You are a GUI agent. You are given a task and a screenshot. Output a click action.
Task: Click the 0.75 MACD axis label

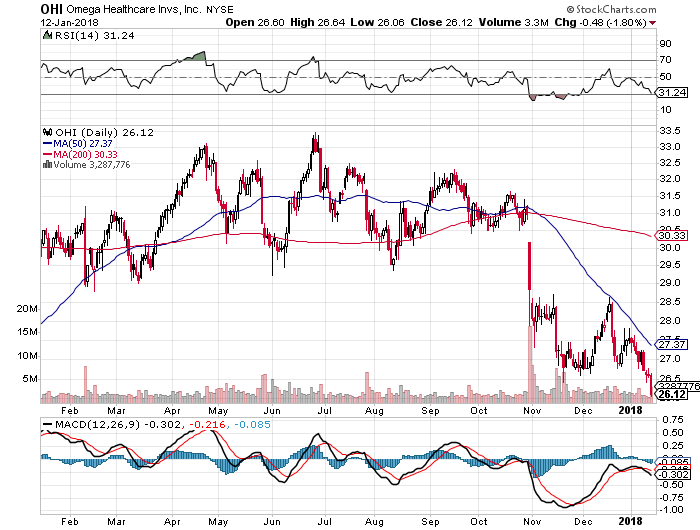coord(672,420)
